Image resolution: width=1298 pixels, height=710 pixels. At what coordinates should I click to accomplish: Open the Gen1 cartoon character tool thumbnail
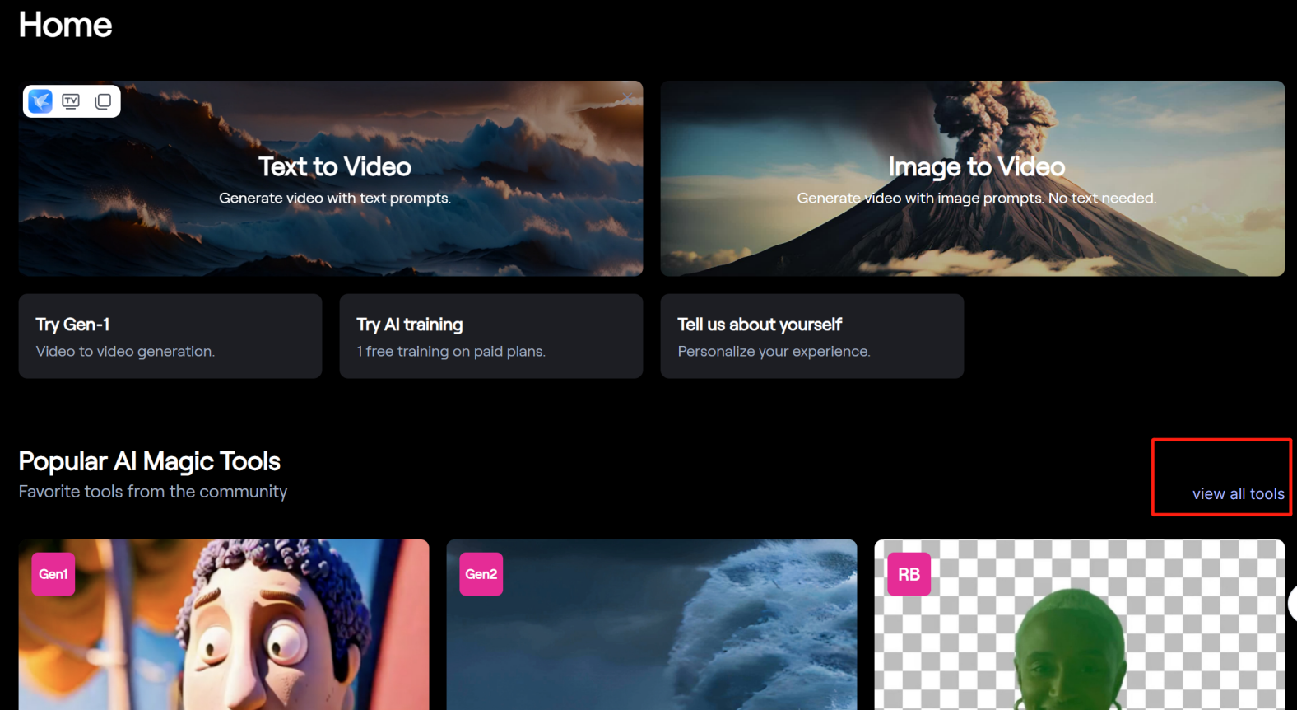pos(224,625)
